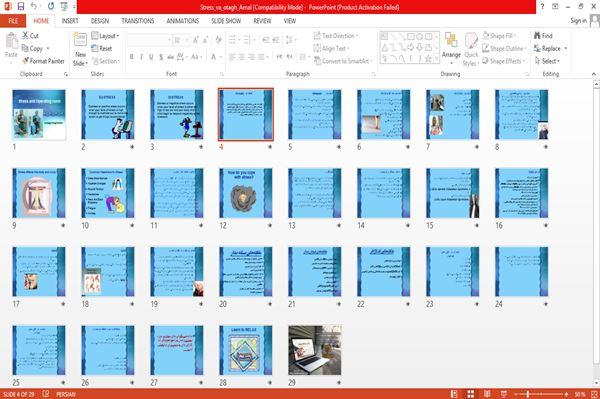Select the Format Painter tool
The height and width of the screenshot is (399, 600).
[43, 61]
